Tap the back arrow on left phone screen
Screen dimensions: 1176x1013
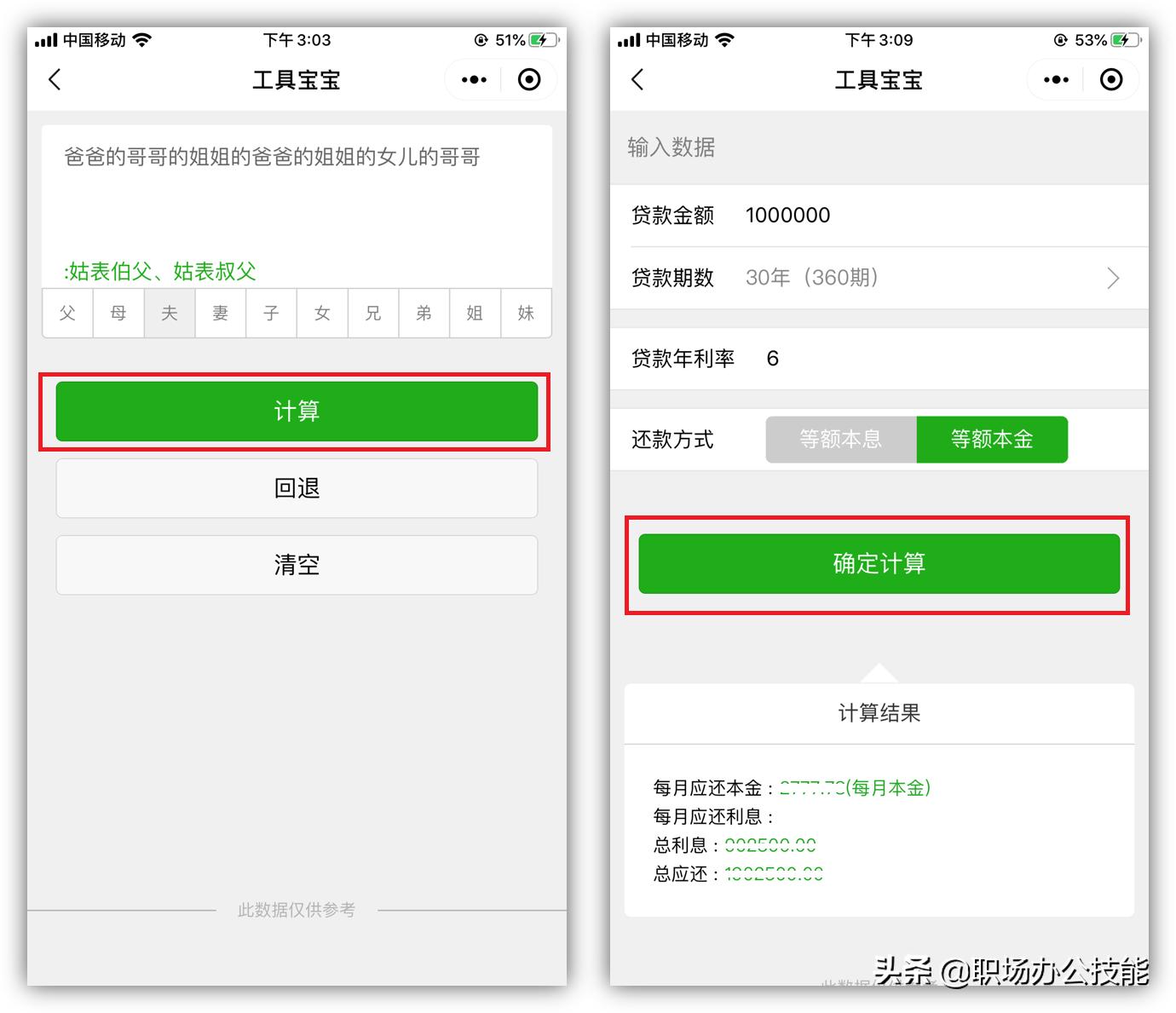[55, 80]
